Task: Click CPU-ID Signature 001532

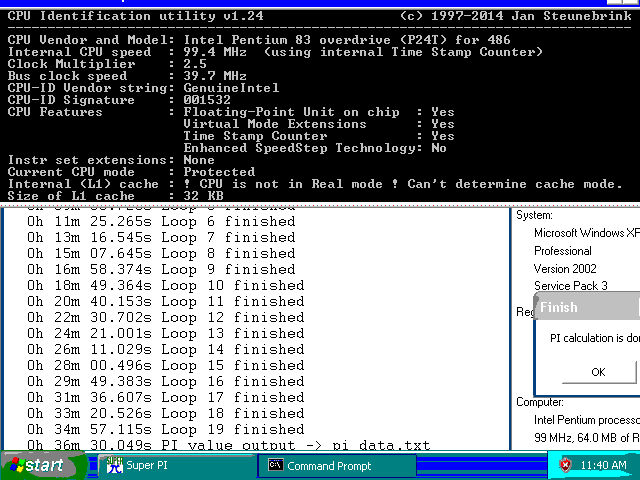Action: pyautogui.click(x=207, y=100)
